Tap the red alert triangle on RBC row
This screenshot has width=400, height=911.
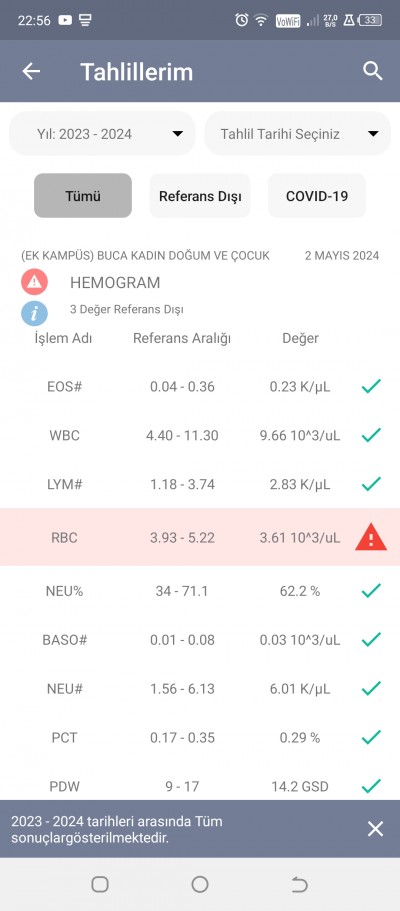pyautogui.click(x=371, y=537)
